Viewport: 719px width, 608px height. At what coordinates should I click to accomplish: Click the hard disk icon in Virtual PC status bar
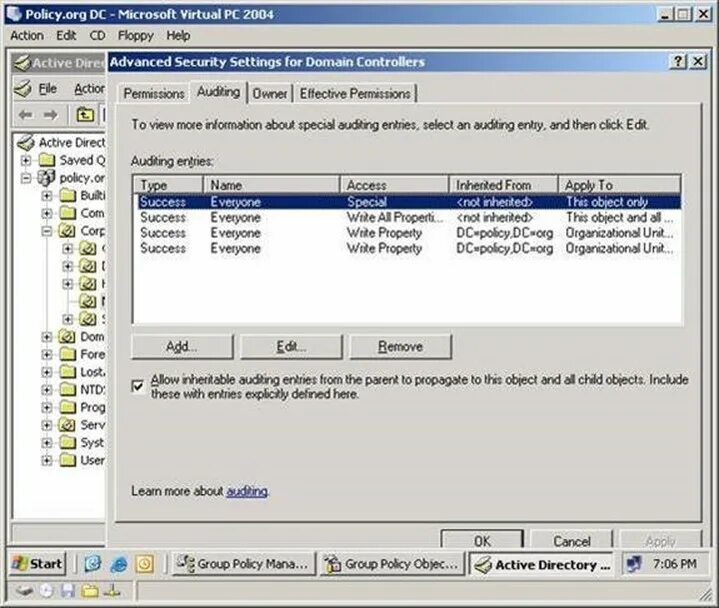24,591
